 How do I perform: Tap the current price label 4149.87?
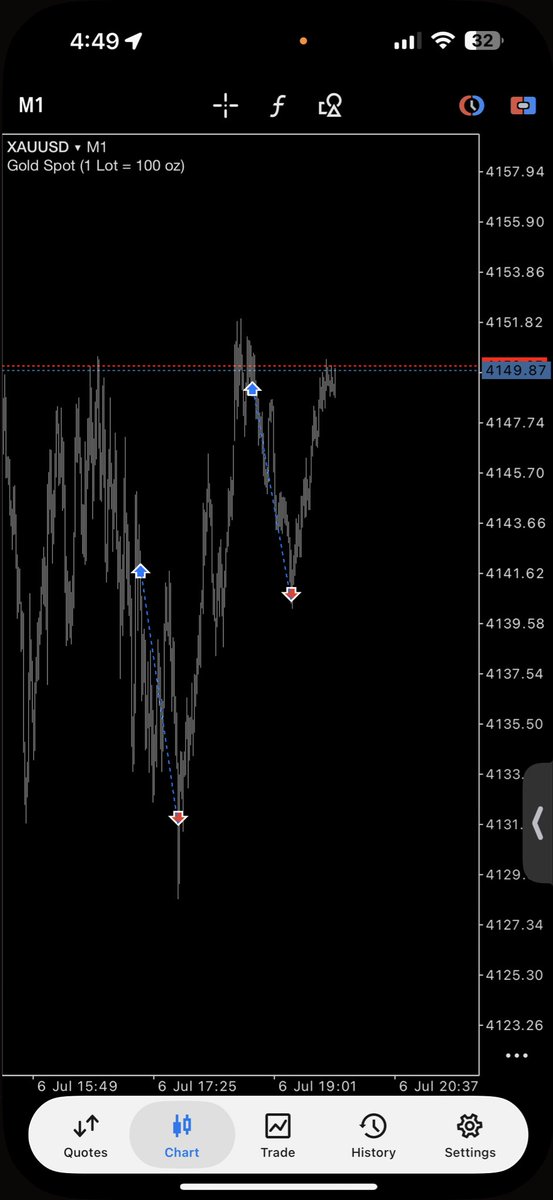pyautogui.click(x=514, y=371)
